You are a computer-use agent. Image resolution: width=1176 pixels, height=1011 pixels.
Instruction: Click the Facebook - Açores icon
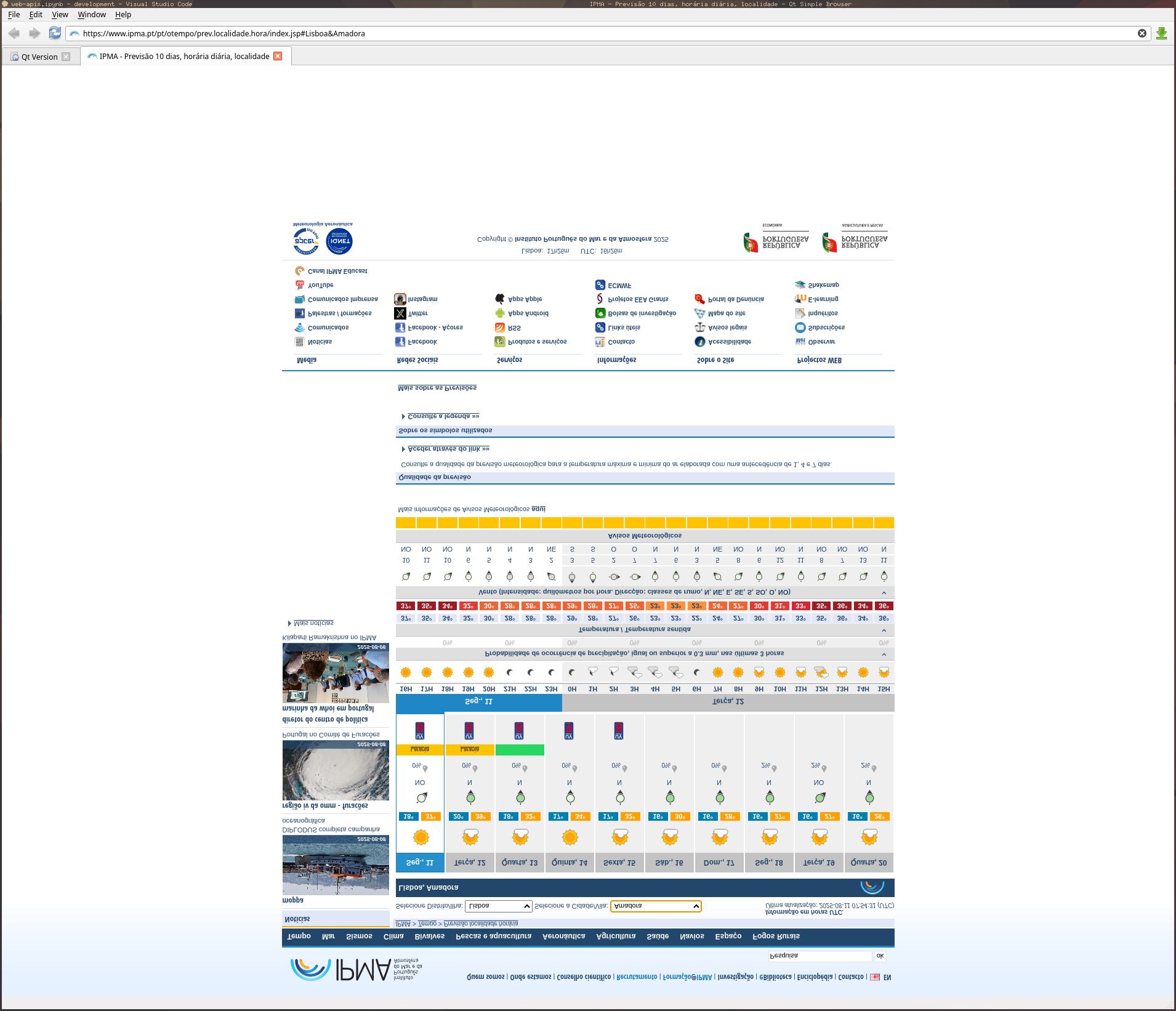pos(400,327)
